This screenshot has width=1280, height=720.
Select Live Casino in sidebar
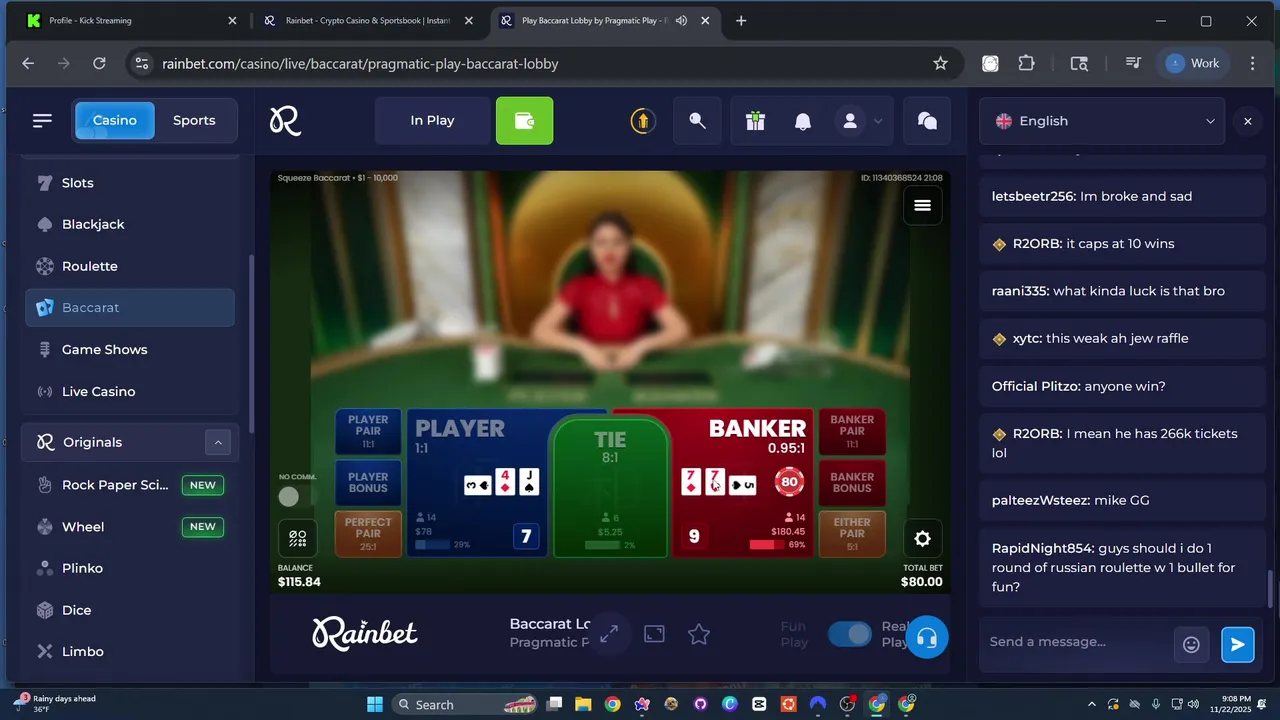(x=130, y=391)
